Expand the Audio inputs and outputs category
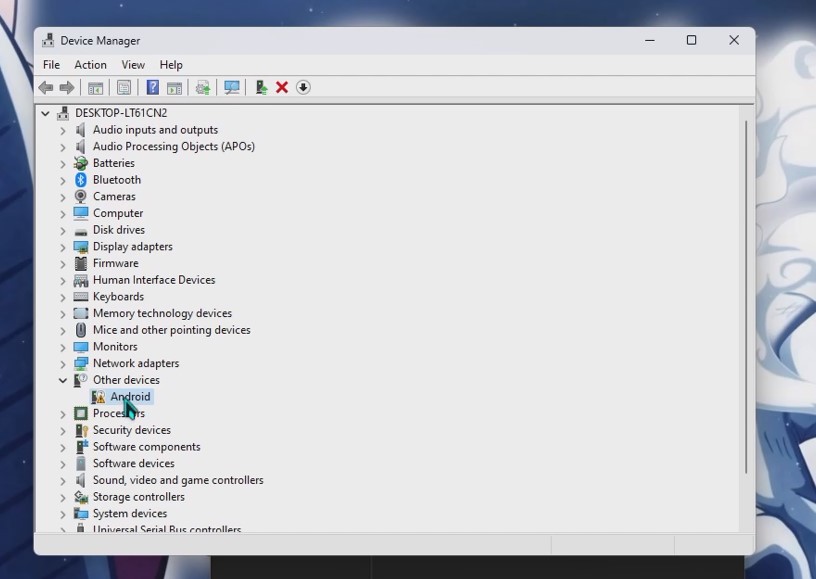 (x=63, y=130)
